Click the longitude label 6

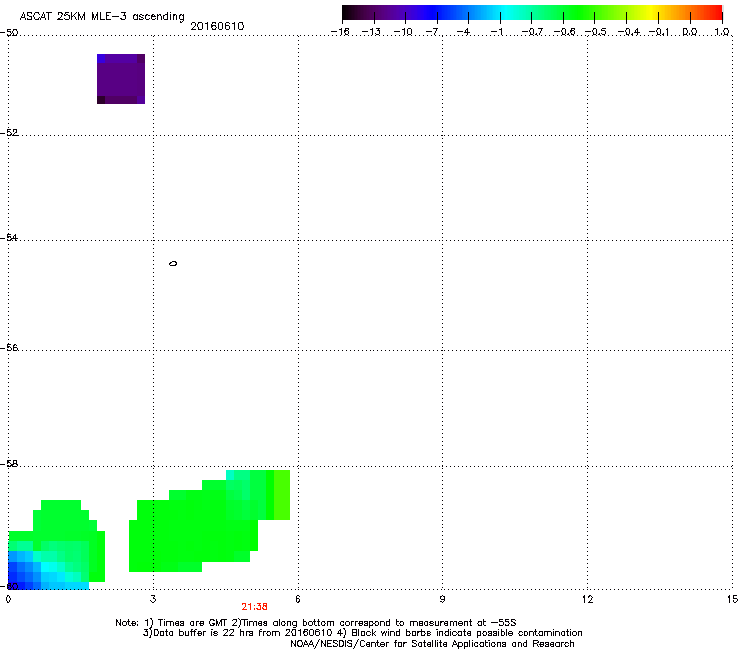pos(297,599)
